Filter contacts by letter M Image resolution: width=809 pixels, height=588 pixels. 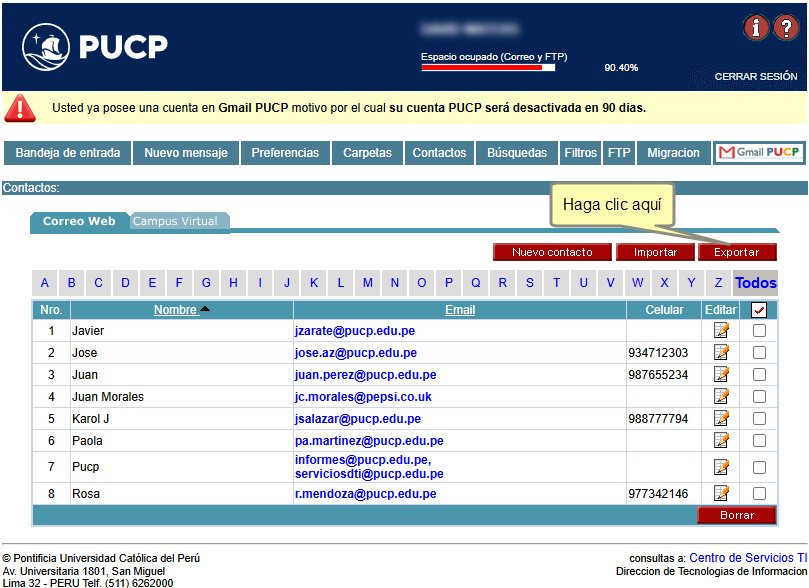tap(368, 283)
